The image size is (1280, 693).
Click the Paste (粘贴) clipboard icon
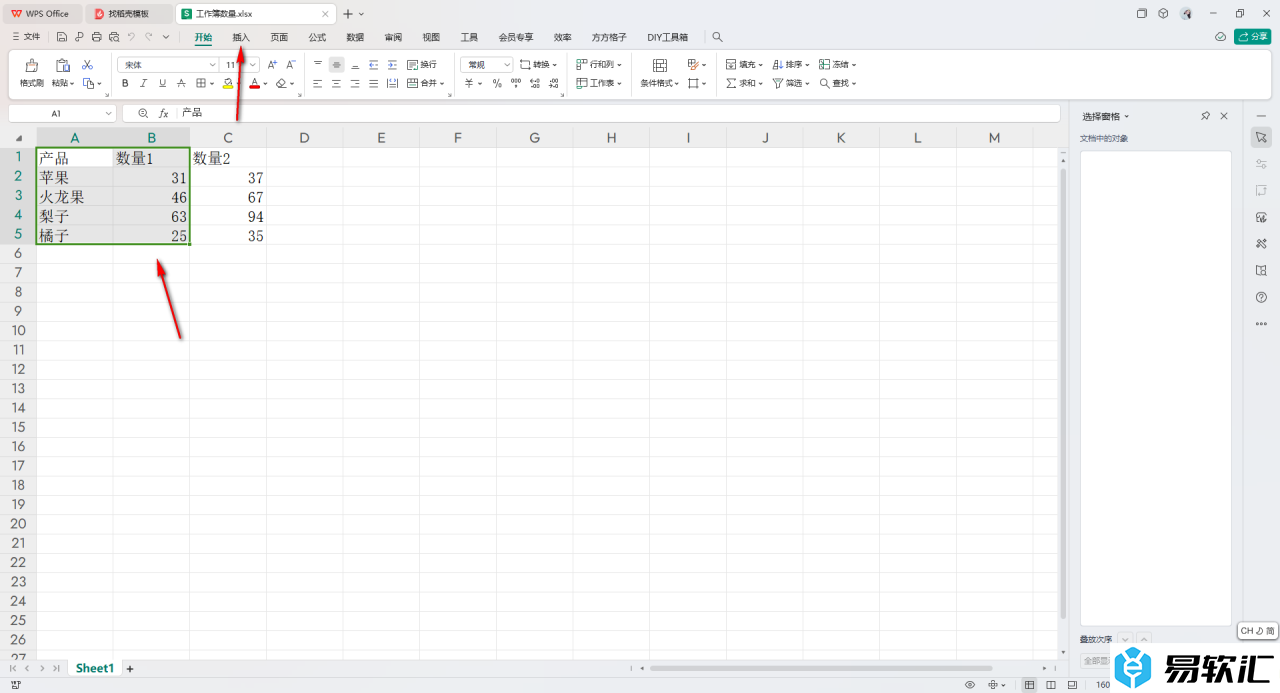click(x=62, y=65)
